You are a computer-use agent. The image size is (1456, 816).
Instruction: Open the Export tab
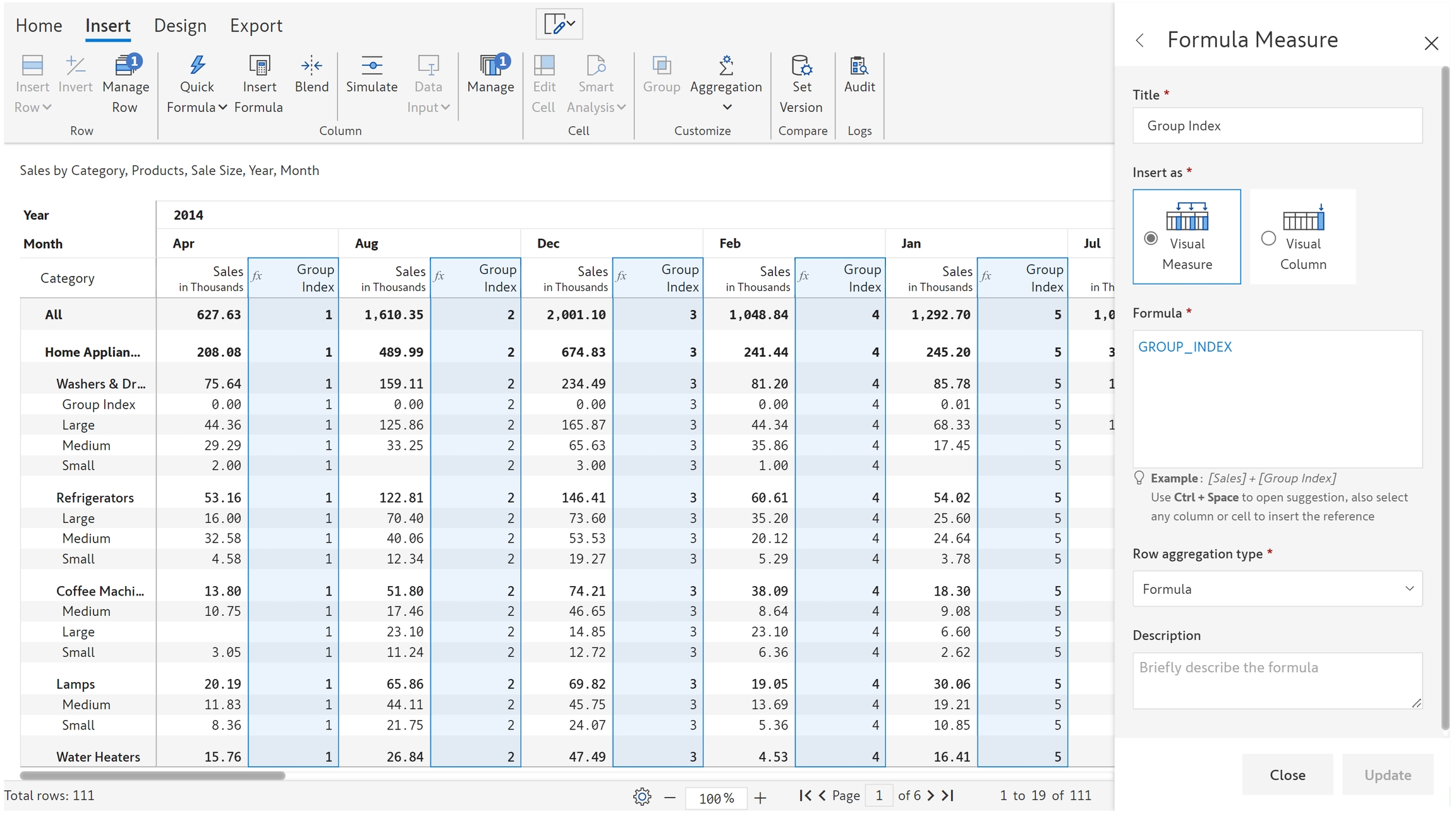[x=256, y=25]
